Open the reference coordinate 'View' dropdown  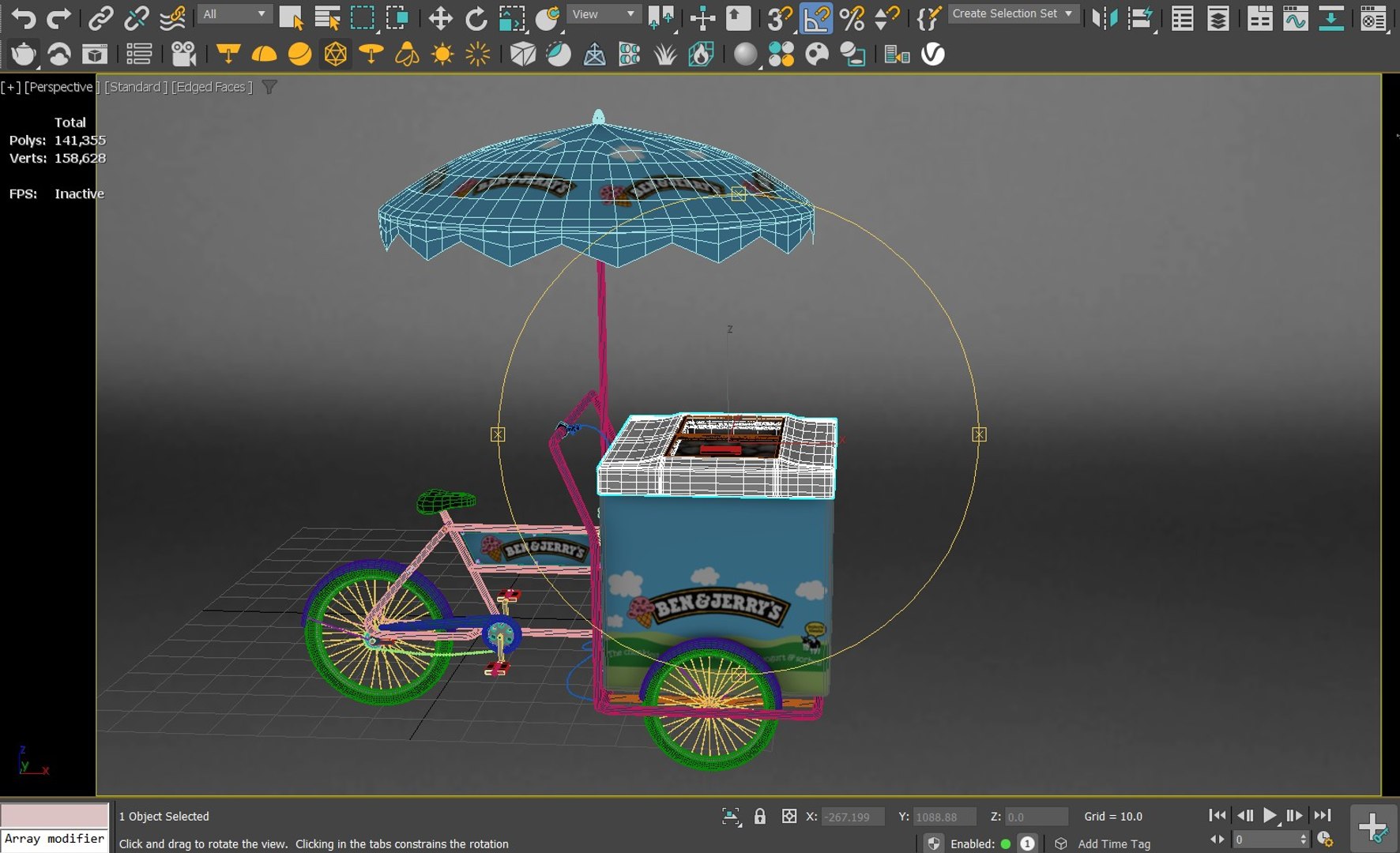tap(604, 14)
